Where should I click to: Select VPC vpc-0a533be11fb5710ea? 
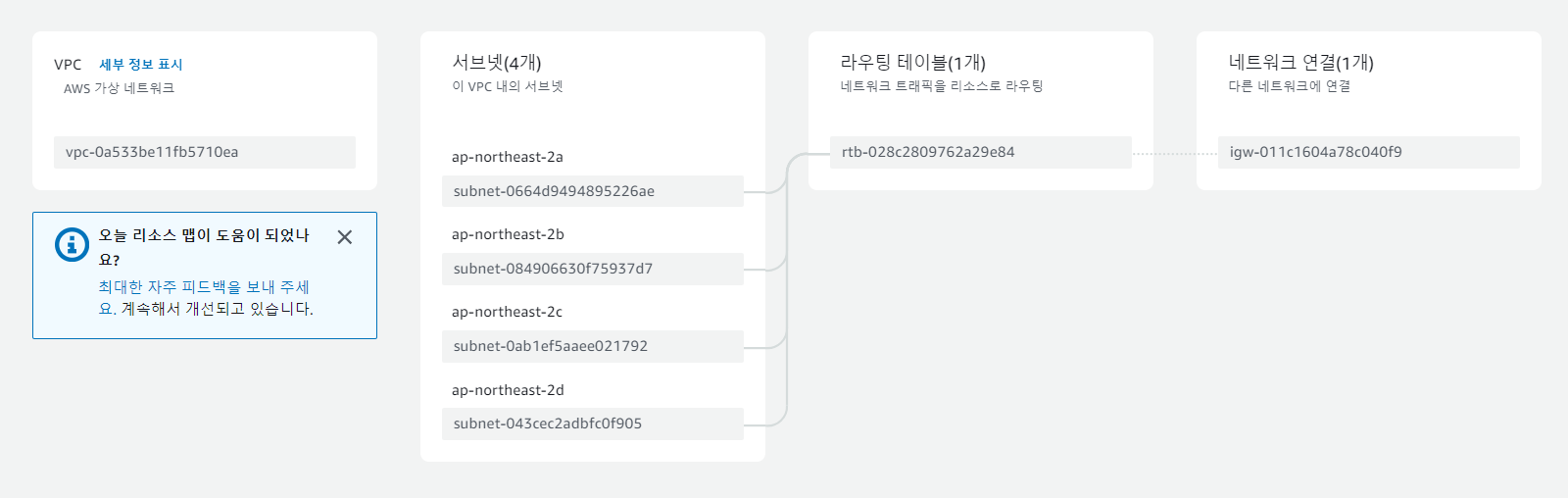[x=205, y=152]
